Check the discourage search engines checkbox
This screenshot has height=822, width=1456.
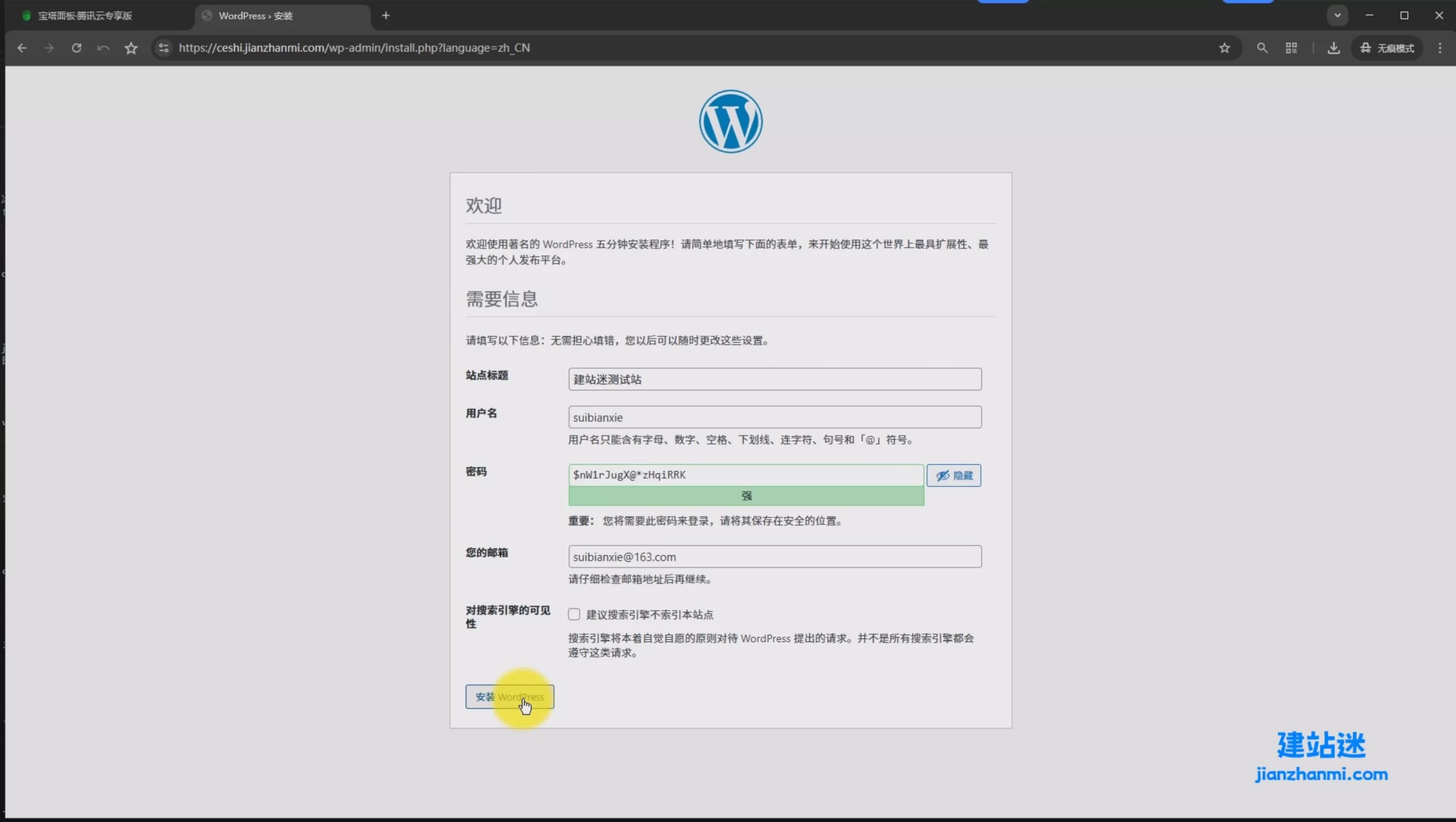(574, 615)
